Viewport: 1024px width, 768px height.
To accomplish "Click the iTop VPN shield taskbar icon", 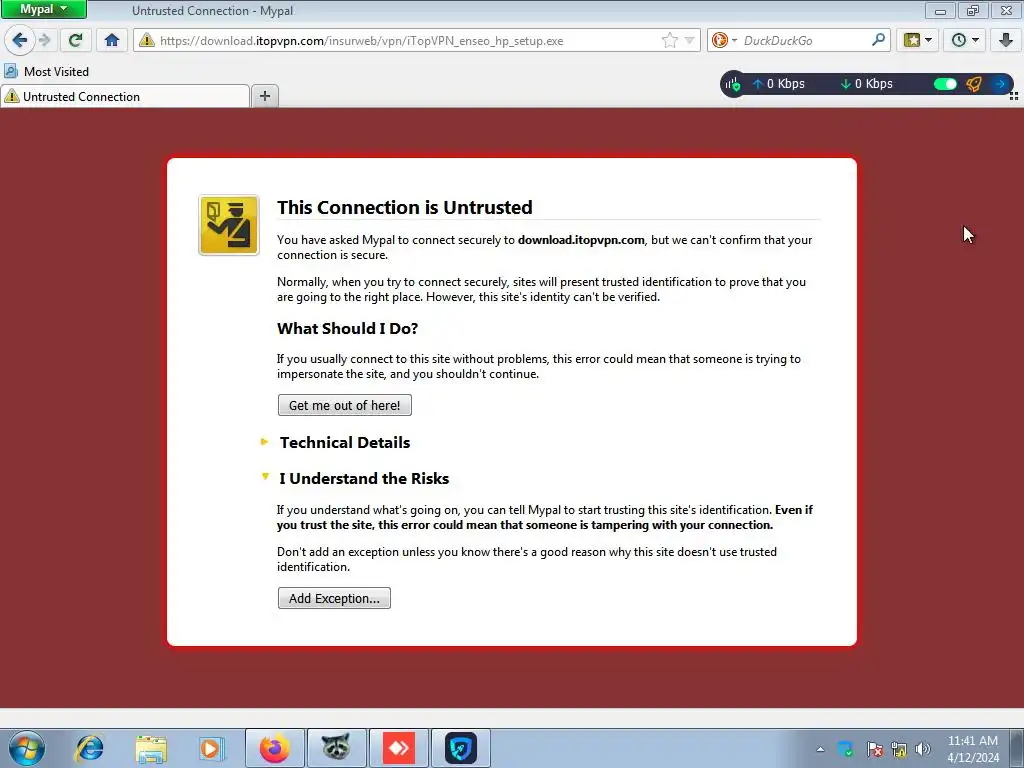I will tap(460, 748).
